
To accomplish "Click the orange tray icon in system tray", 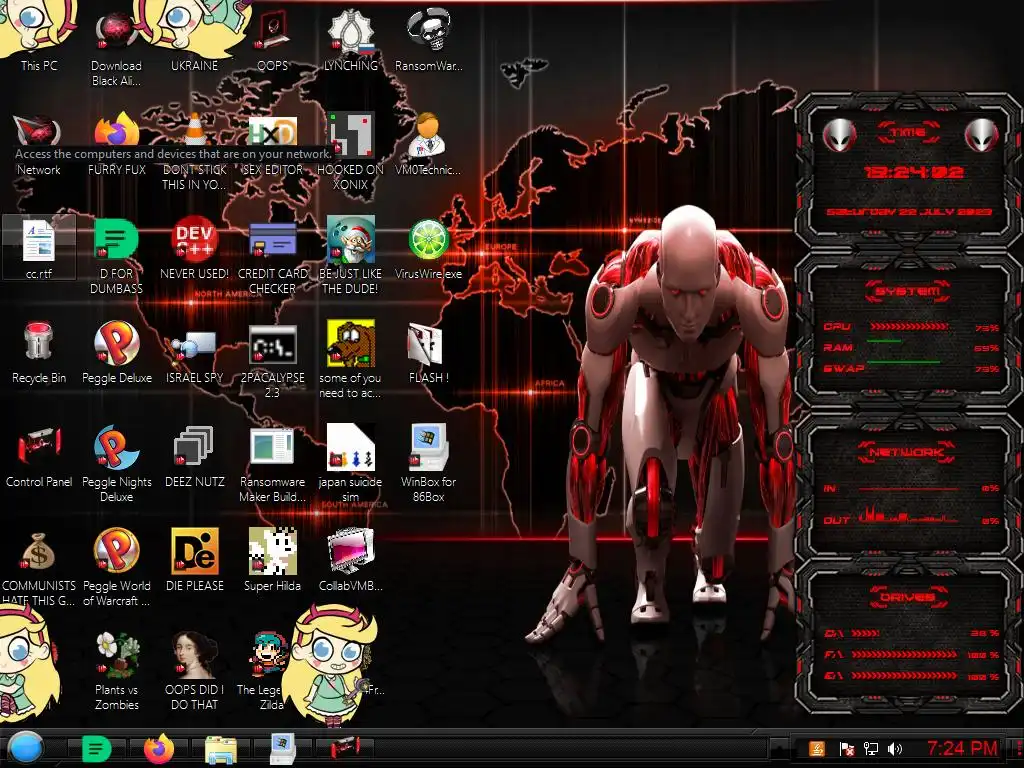I will tap(817, 749).
